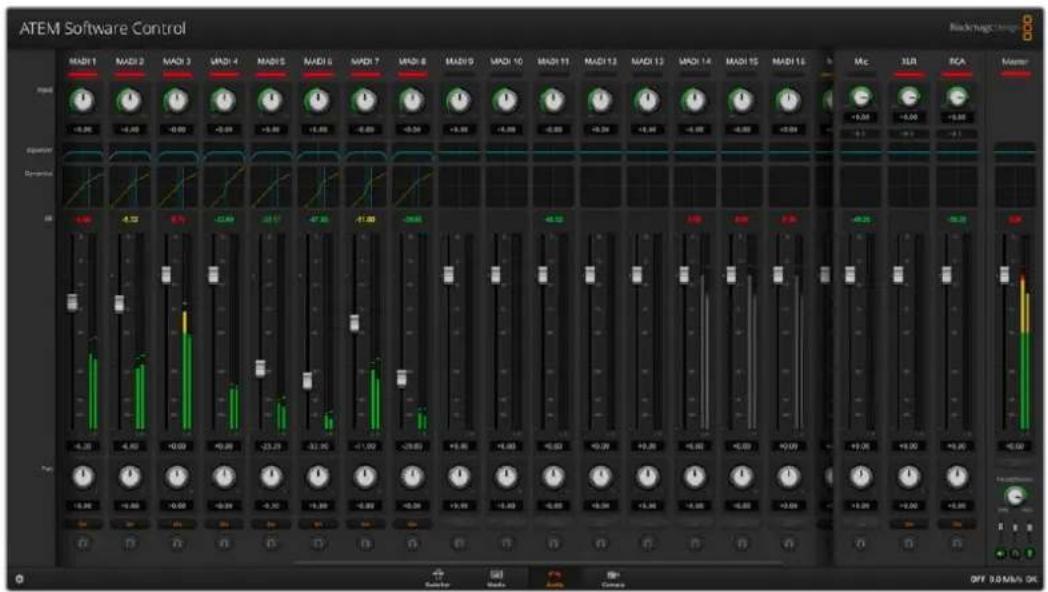Toggle the ON button for MADI 1
The width and height of the screenshot is (1048, 592).
pyautogui.click(x=83, y=525)
